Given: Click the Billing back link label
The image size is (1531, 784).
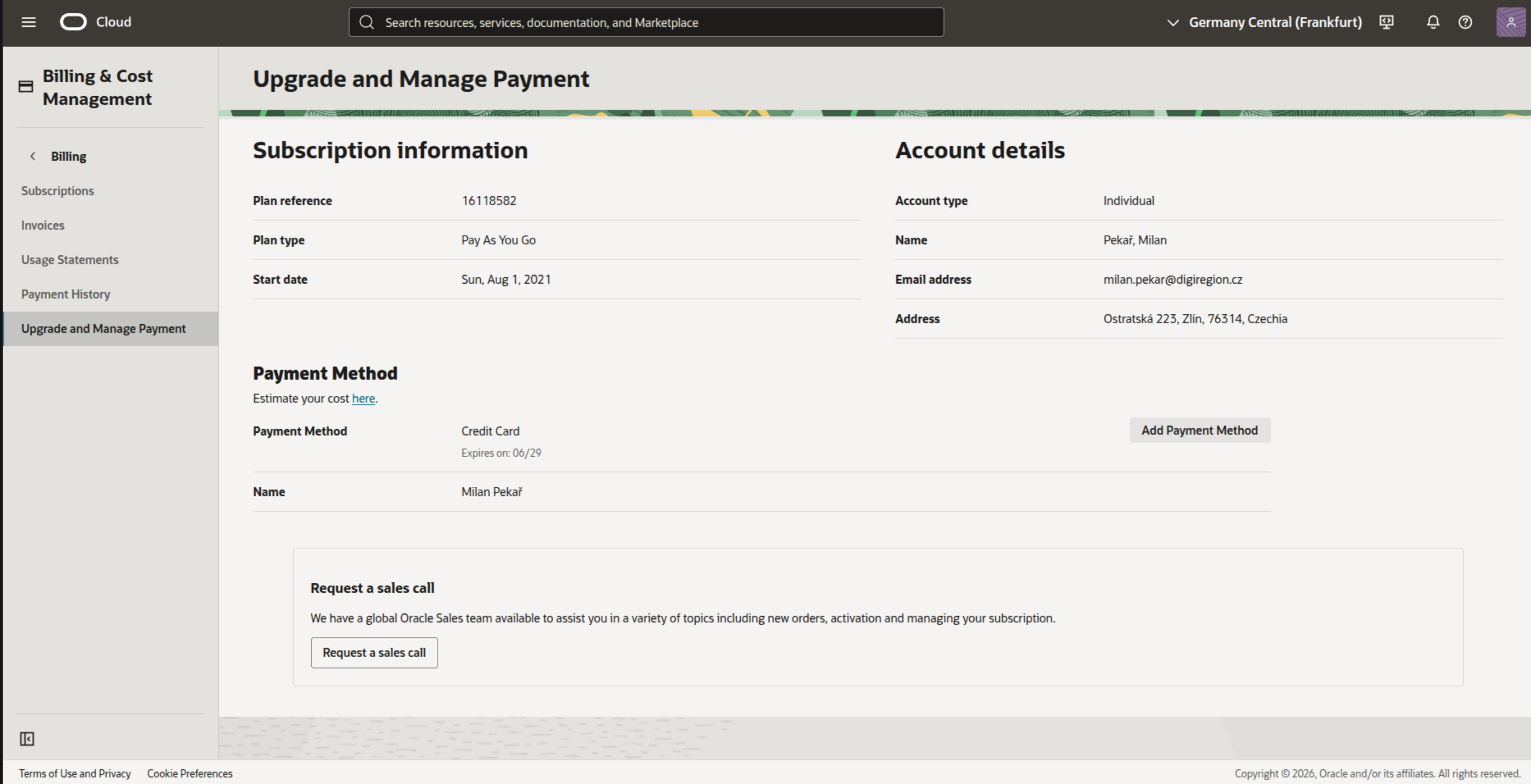Looking at the screenshot, I should point(68,156).
